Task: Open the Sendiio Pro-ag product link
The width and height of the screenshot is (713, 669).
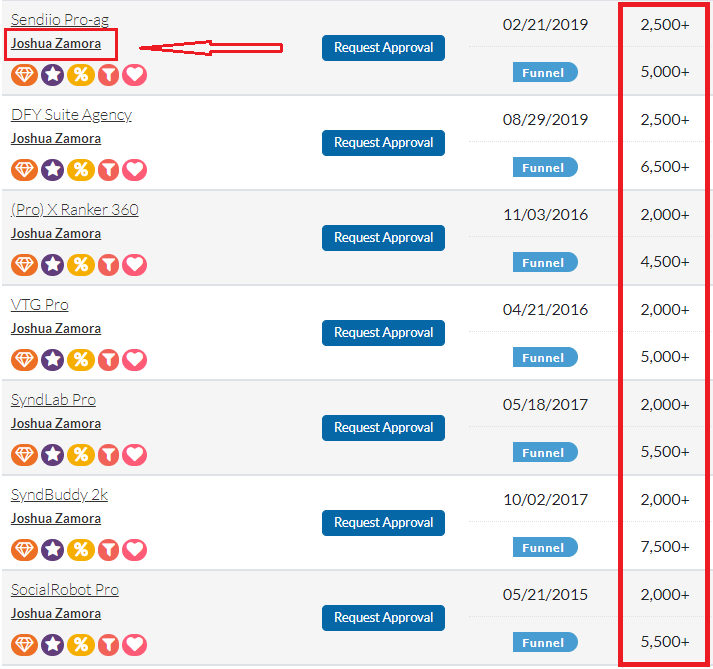Action: coord(60,20)
